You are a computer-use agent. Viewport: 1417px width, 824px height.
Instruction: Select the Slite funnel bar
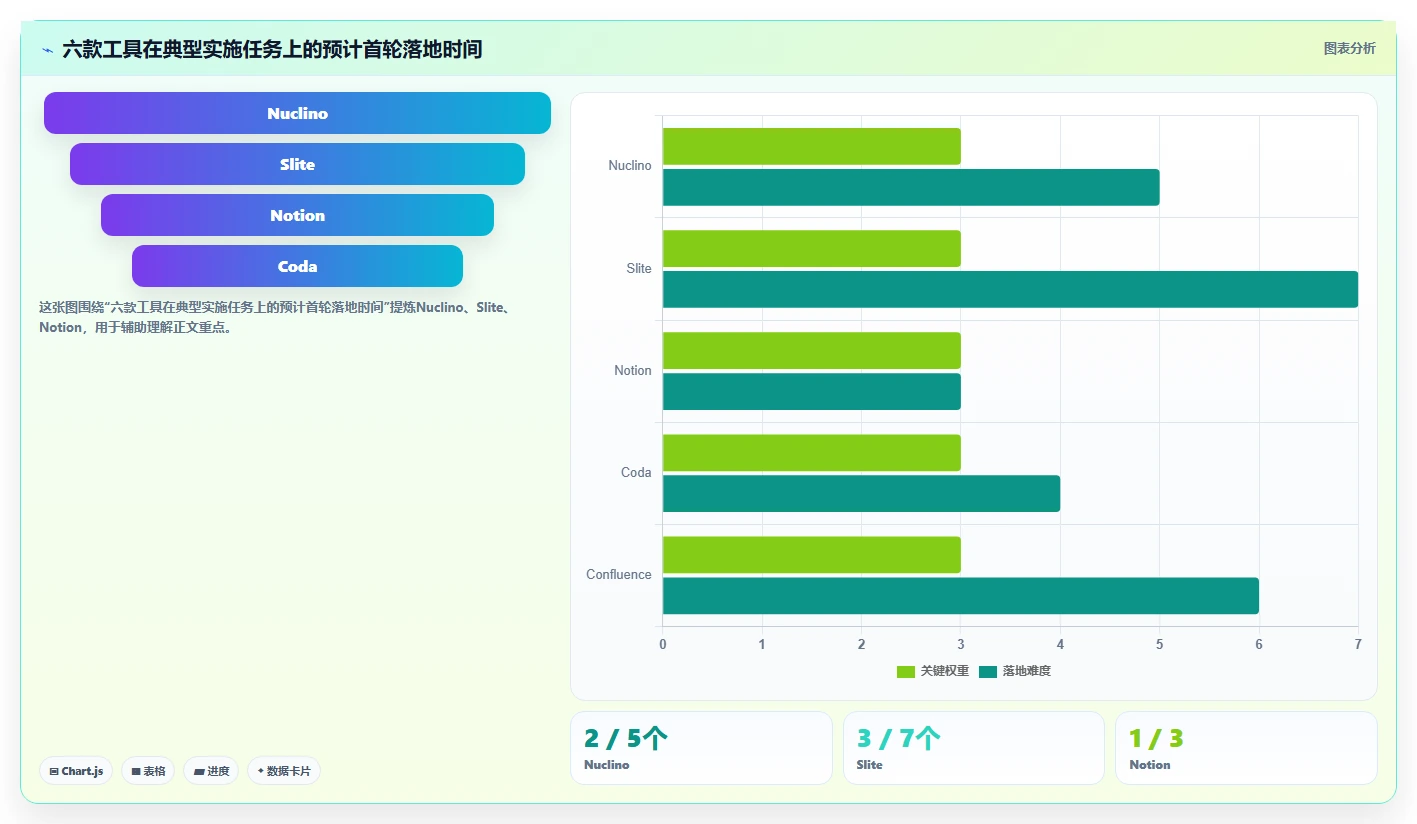(x=297, y=164)
